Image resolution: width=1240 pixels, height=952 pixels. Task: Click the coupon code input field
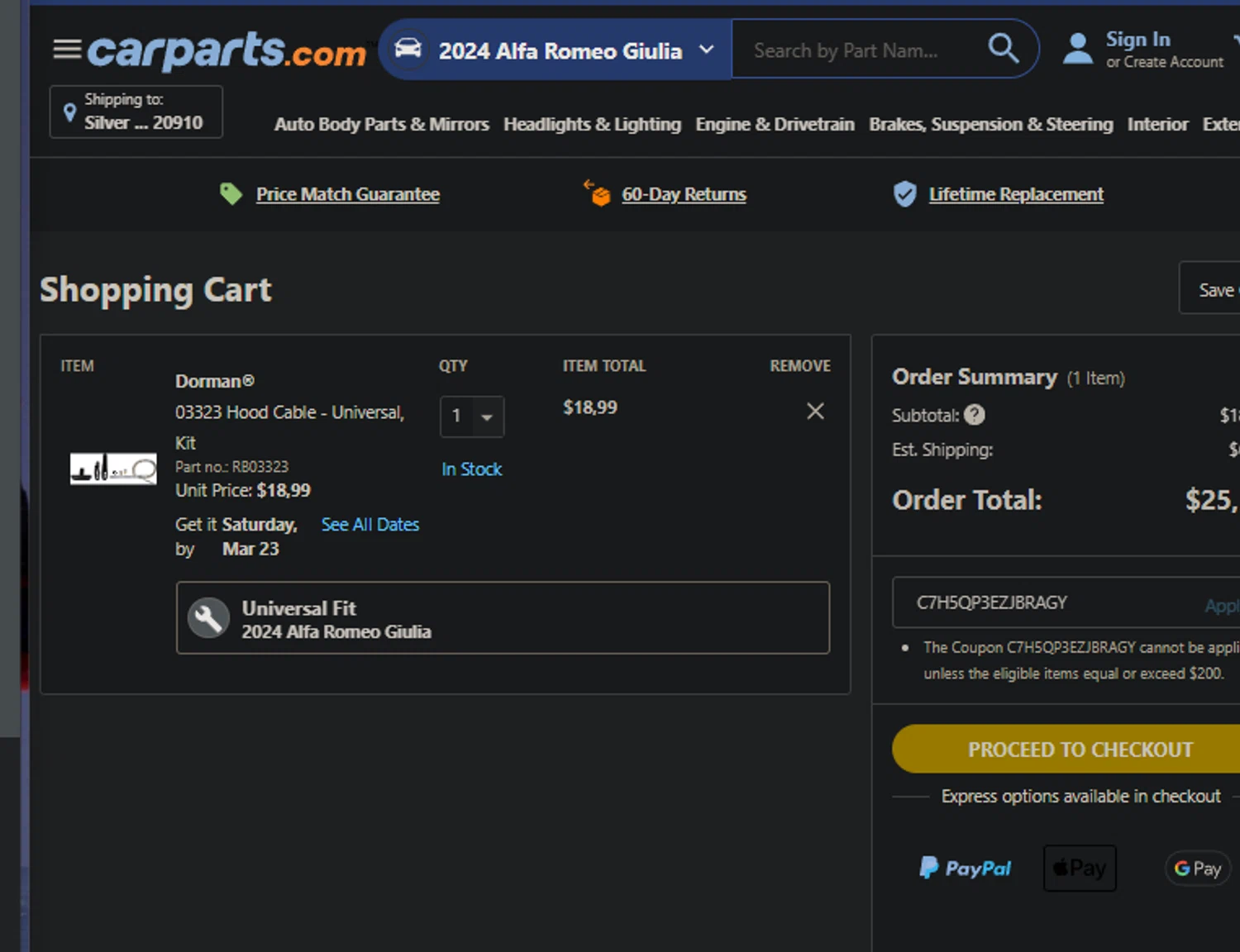click(1046, 602)
